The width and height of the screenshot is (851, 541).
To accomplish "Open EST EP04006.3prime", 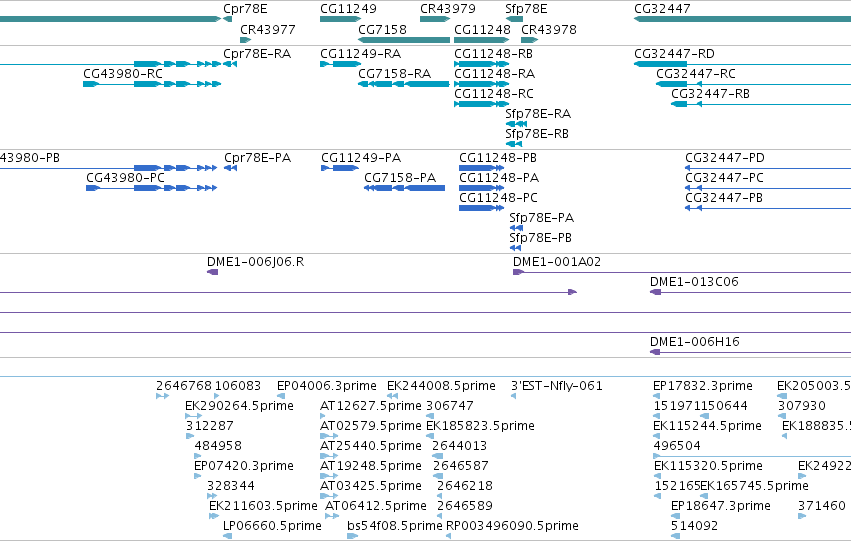I will tap(327, 386).
